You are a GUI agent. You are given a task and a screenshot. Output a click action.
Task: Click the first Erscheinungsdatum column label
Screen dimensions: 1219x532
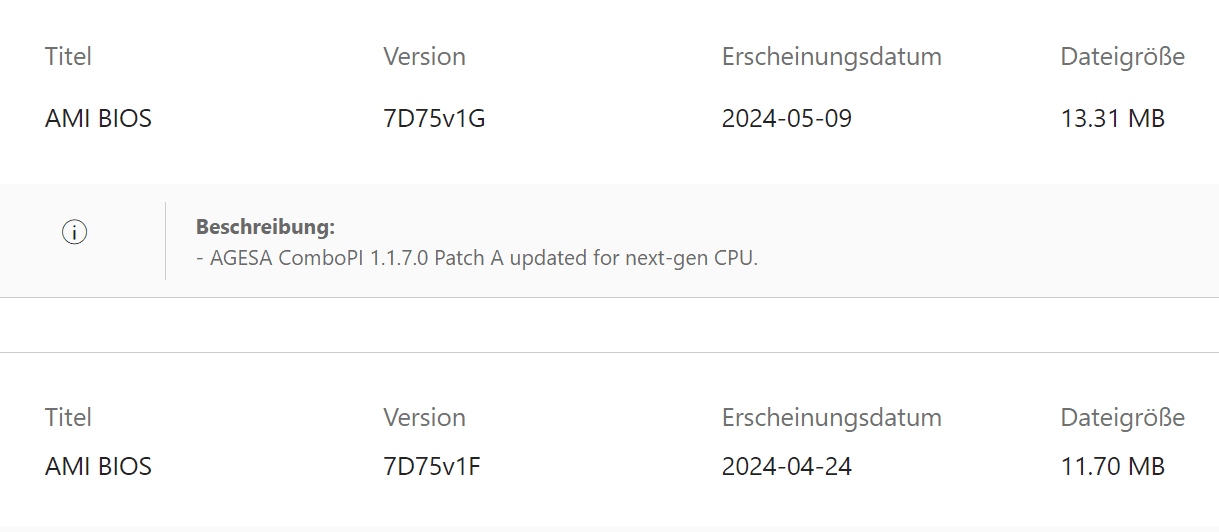[832, 57]
